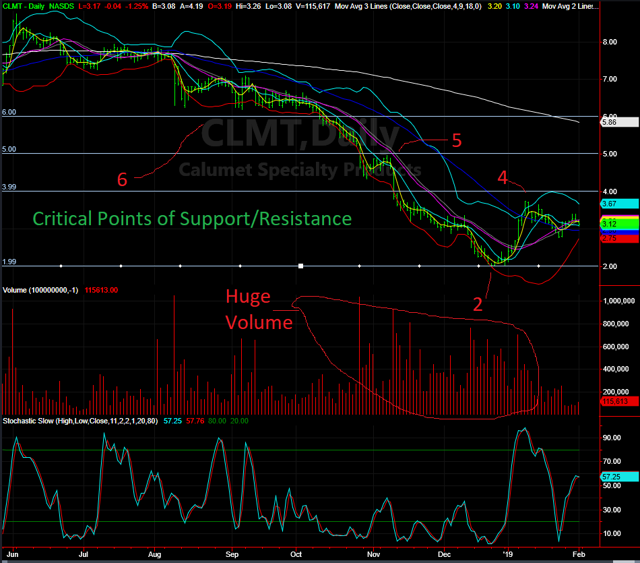Click the '19 year marker on date axis
The width and height of the screenshot is (640, 563).
coord(507,554)
